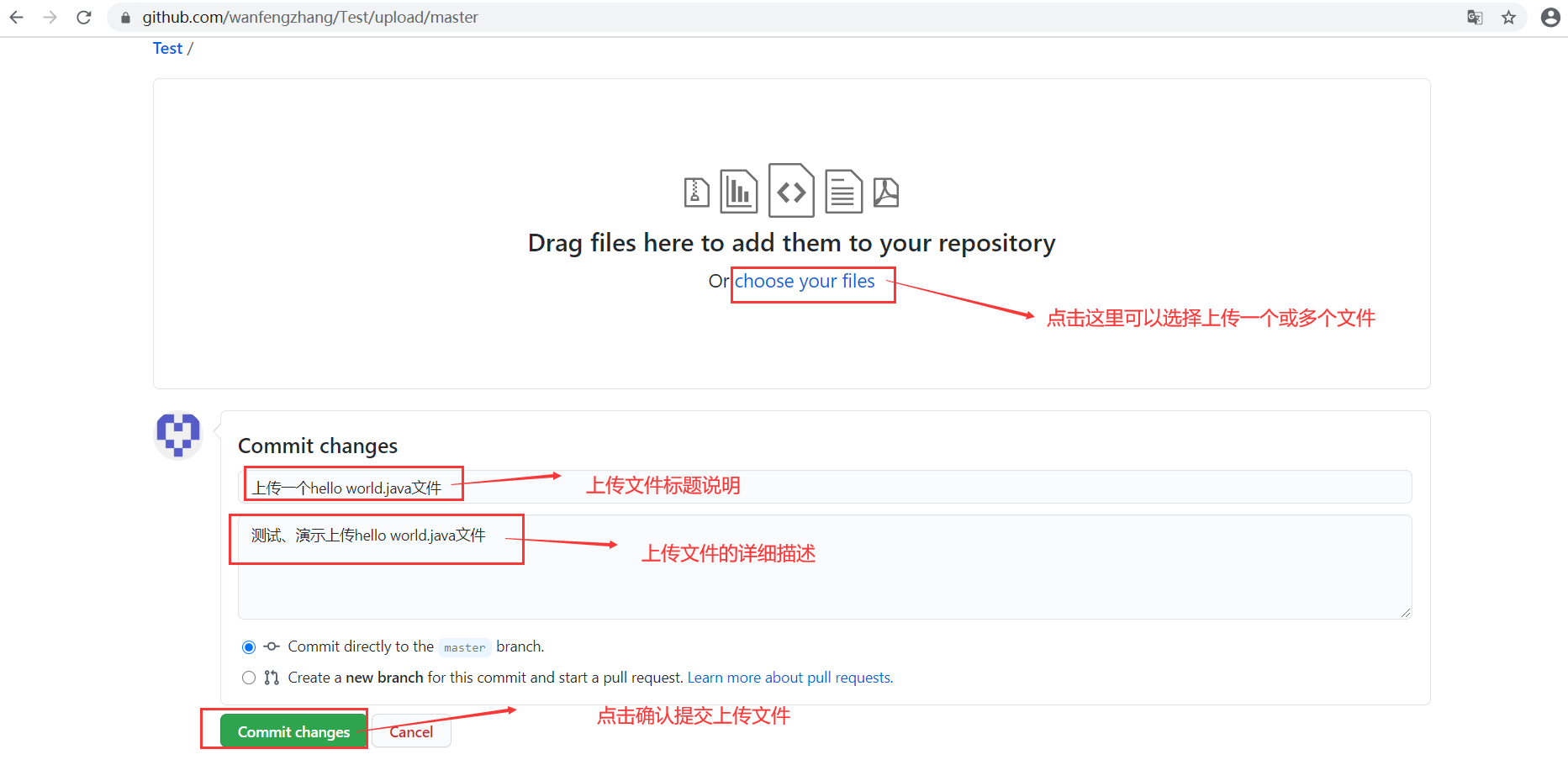Open the browser profile avatar menu

pos(1550,17)
